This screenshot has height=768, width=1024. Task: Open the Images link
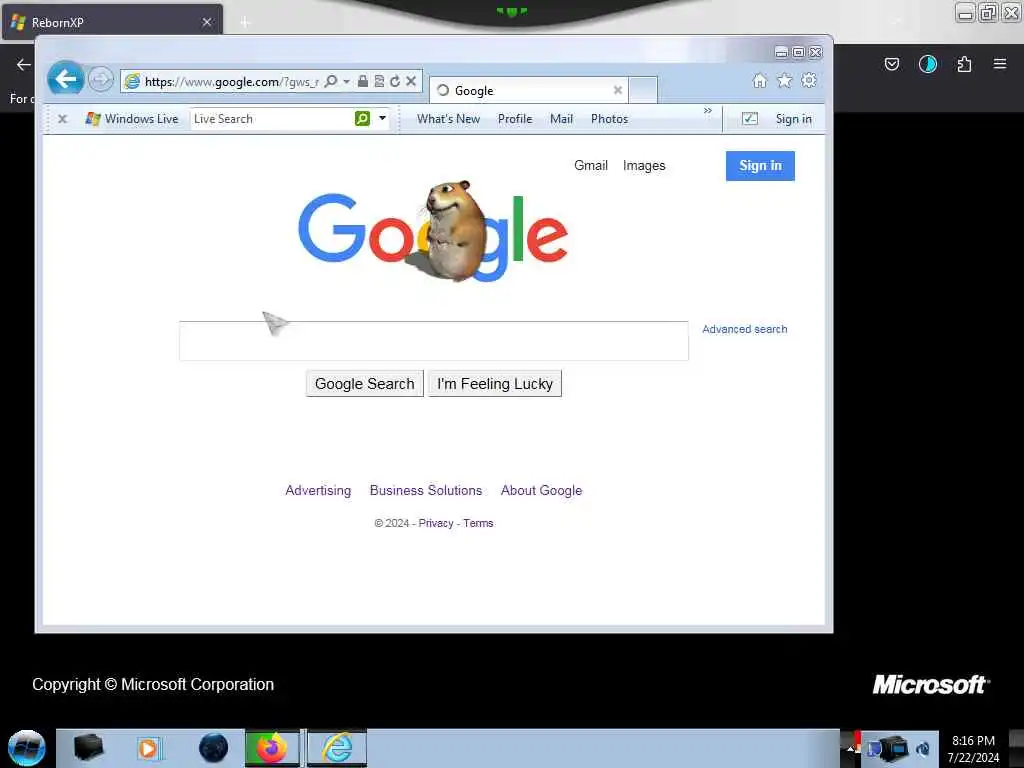[644, 165]
